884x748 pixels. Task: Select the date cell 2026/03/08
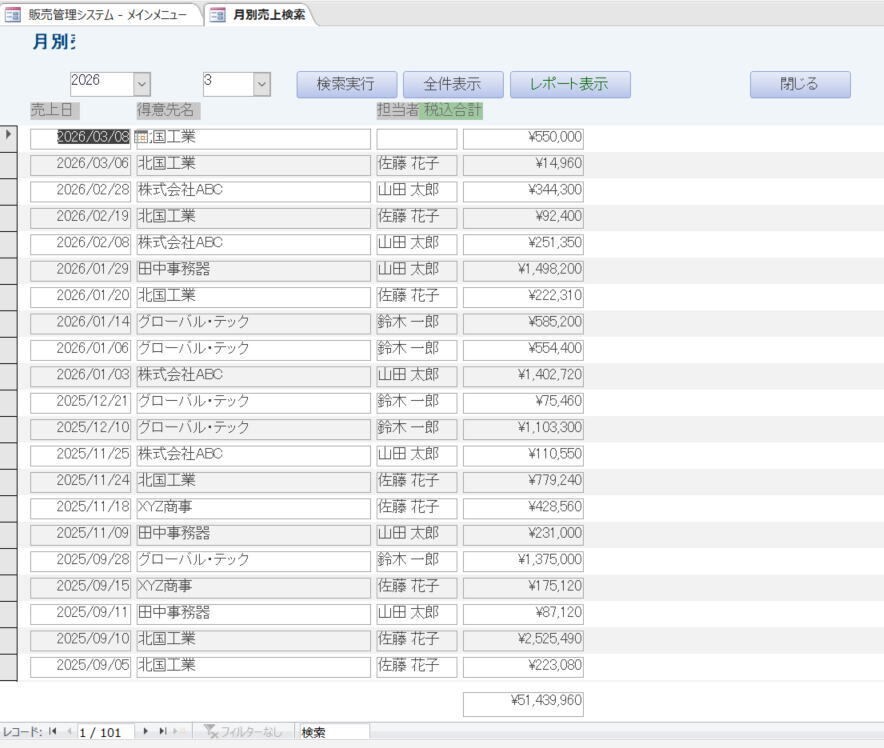pyautogui.click(x=80, y=139)
